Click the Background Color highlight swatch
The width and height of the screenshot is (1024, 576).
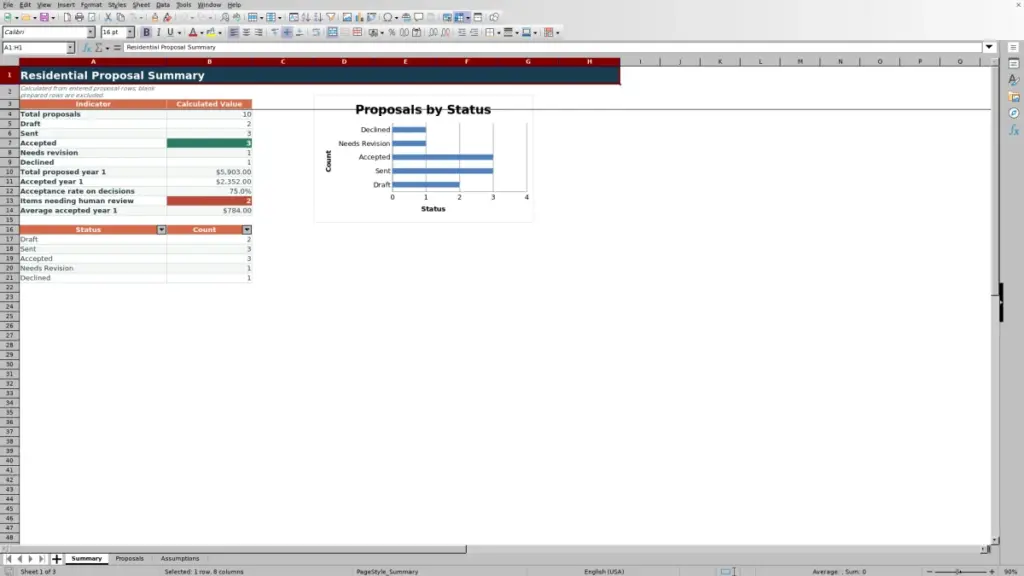pos(211,32)
